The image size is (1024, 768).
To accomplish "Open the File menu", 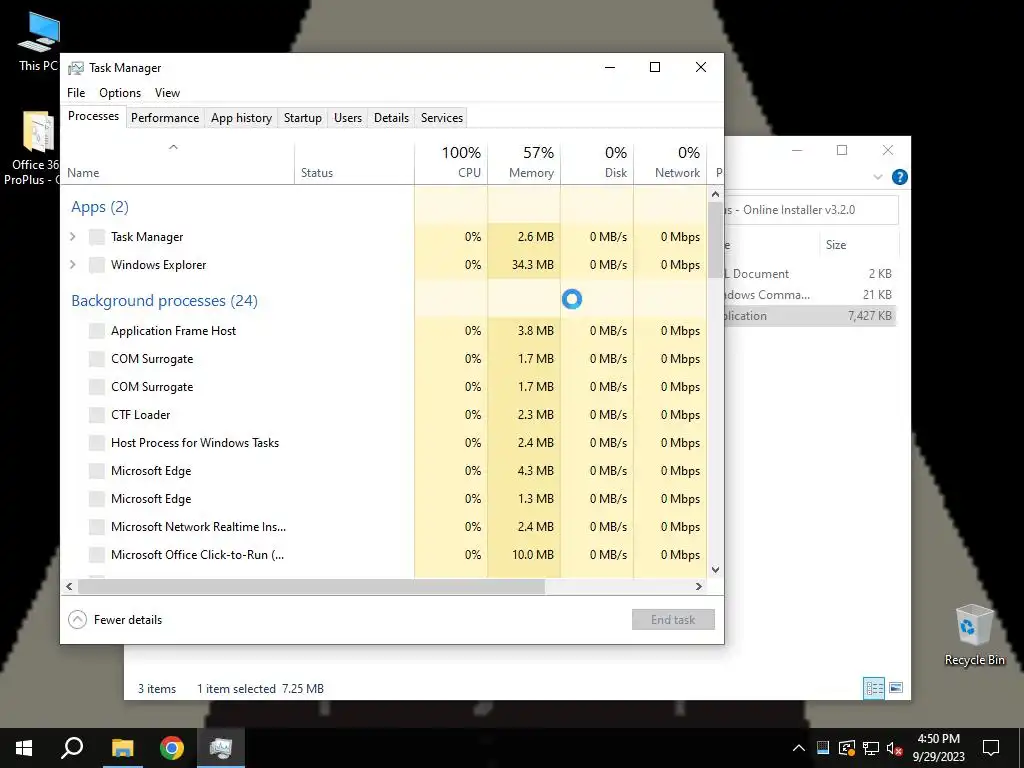I will pos(76,93).
